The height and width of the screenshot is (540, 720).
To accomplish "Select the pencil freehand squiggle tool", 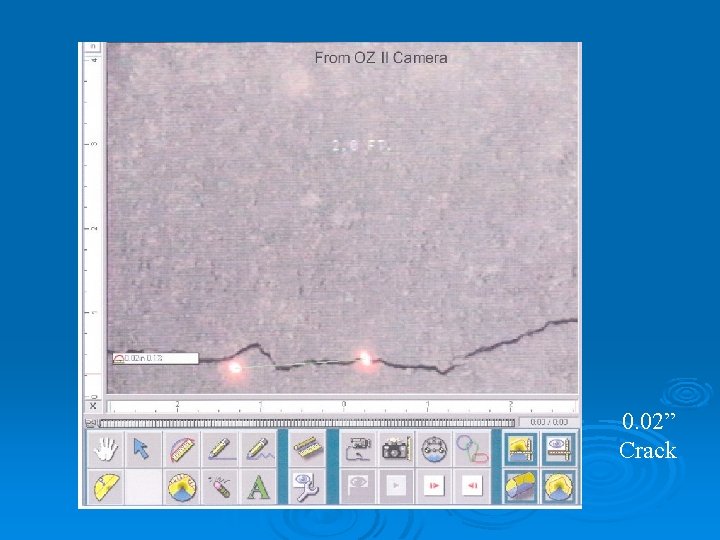I will (x=258, y=449).
